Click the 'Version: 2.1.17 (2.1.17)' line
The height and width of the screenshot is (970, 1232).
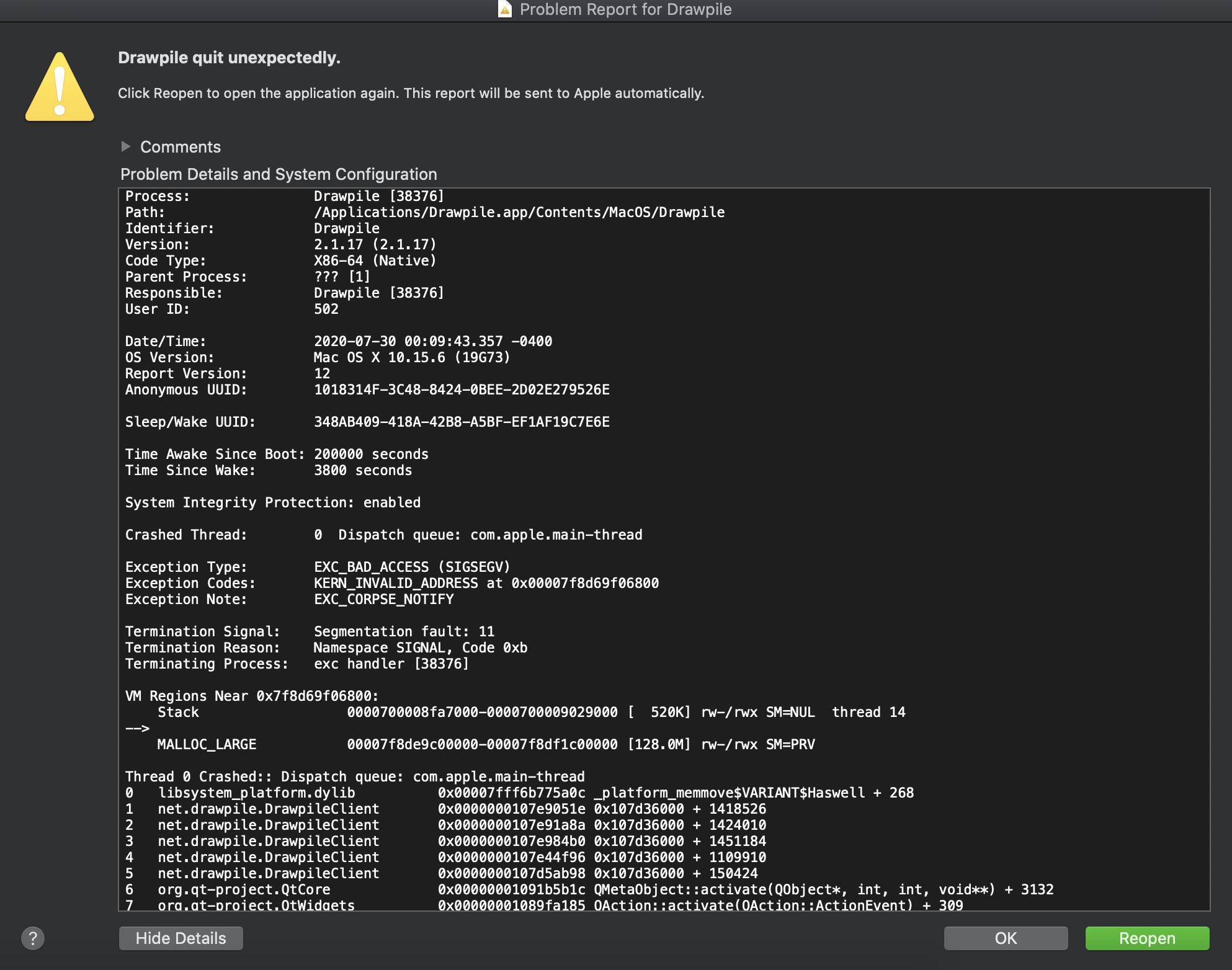(281, 244)
